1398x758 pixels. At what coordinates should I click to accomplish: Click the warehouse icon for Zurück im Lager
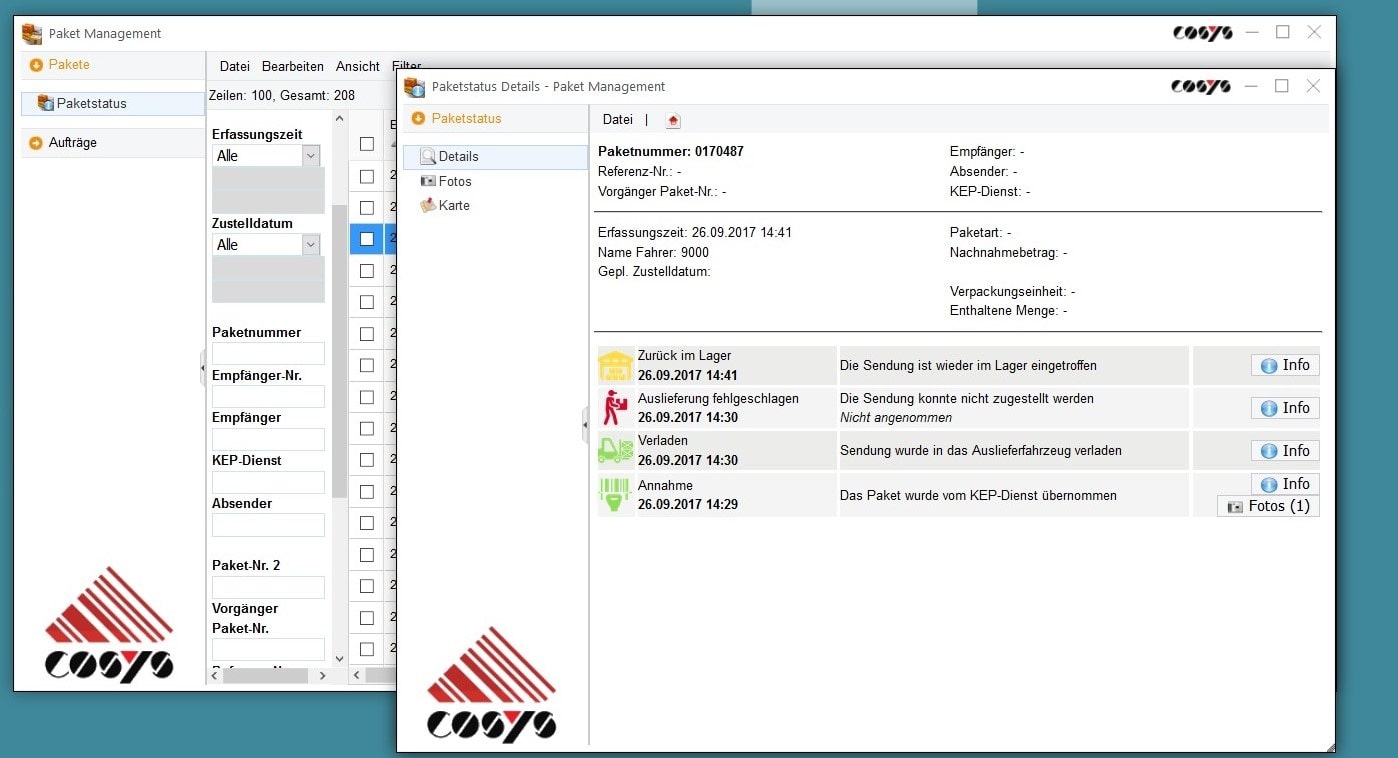click(614, 364)
